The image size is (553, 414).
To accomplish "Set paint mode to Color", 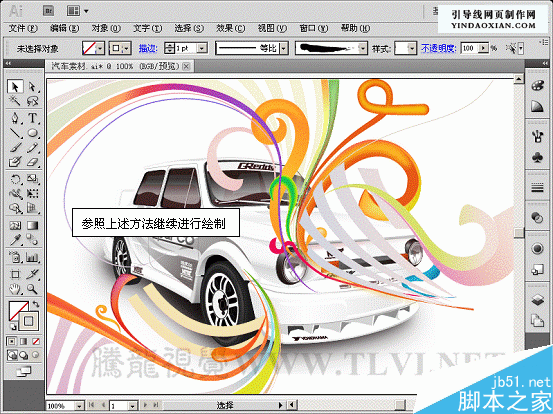I will point(12,341).
